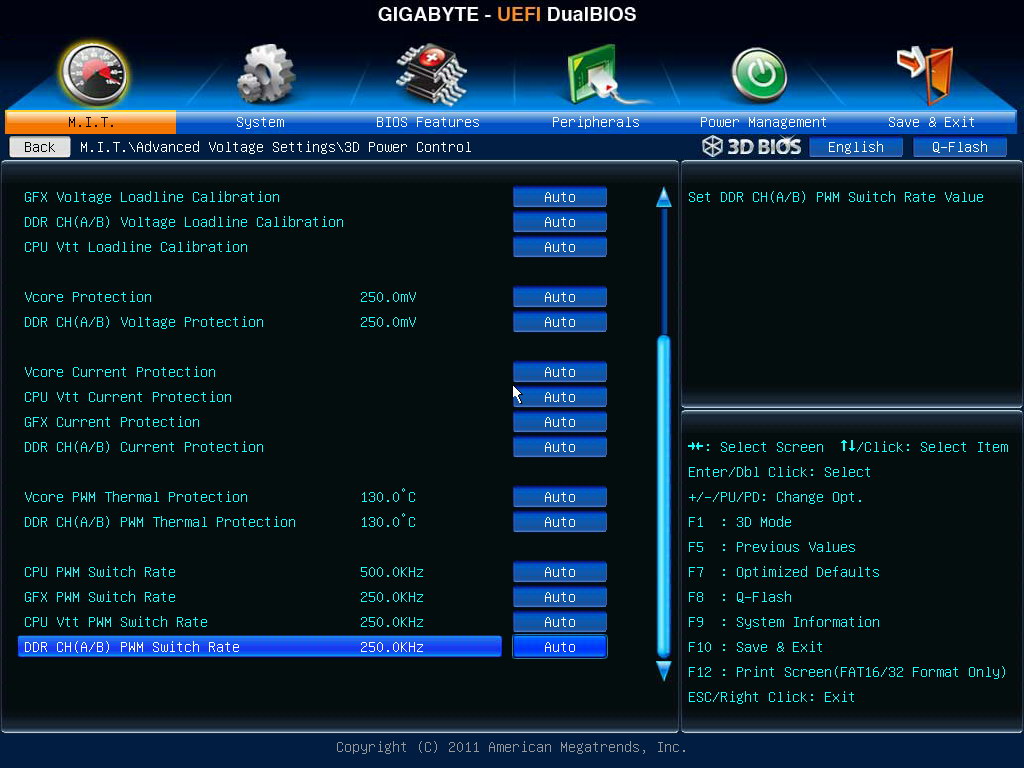The image size is (1024, 768).
Task: Open CPU PWM Switch Rate Auto option
Action: tap(560, 572)
